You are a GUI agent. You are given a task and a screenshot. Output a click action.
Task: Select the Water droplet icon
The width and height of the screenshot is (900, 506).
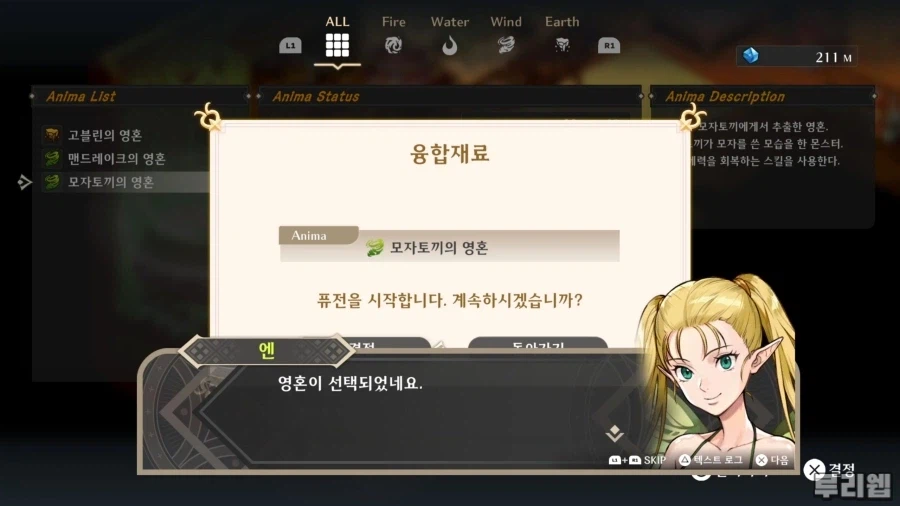pyautogui.click(x=449, y=45)
